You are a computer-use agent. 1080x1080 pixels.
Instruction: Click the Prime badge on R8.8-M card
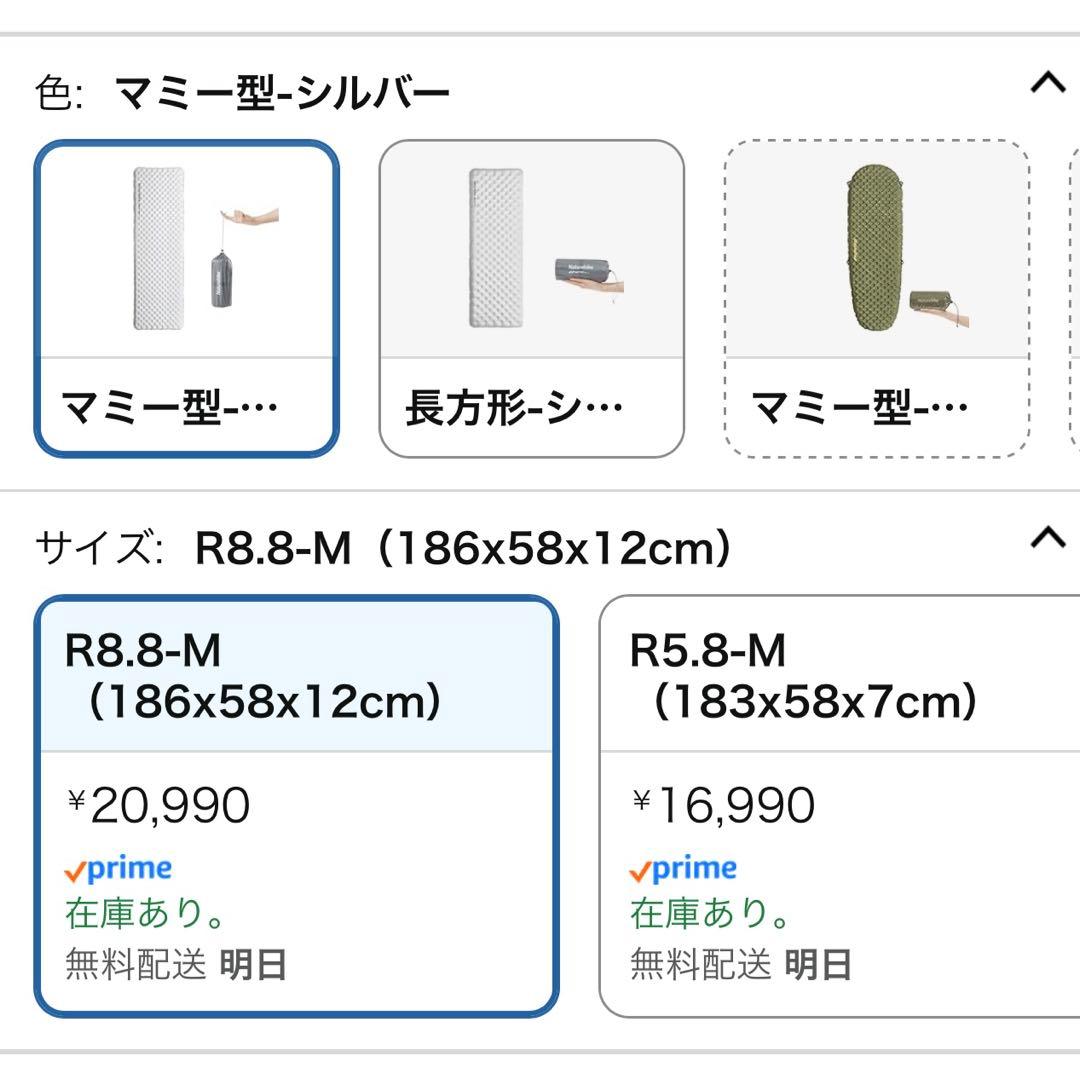coord(118,868)
